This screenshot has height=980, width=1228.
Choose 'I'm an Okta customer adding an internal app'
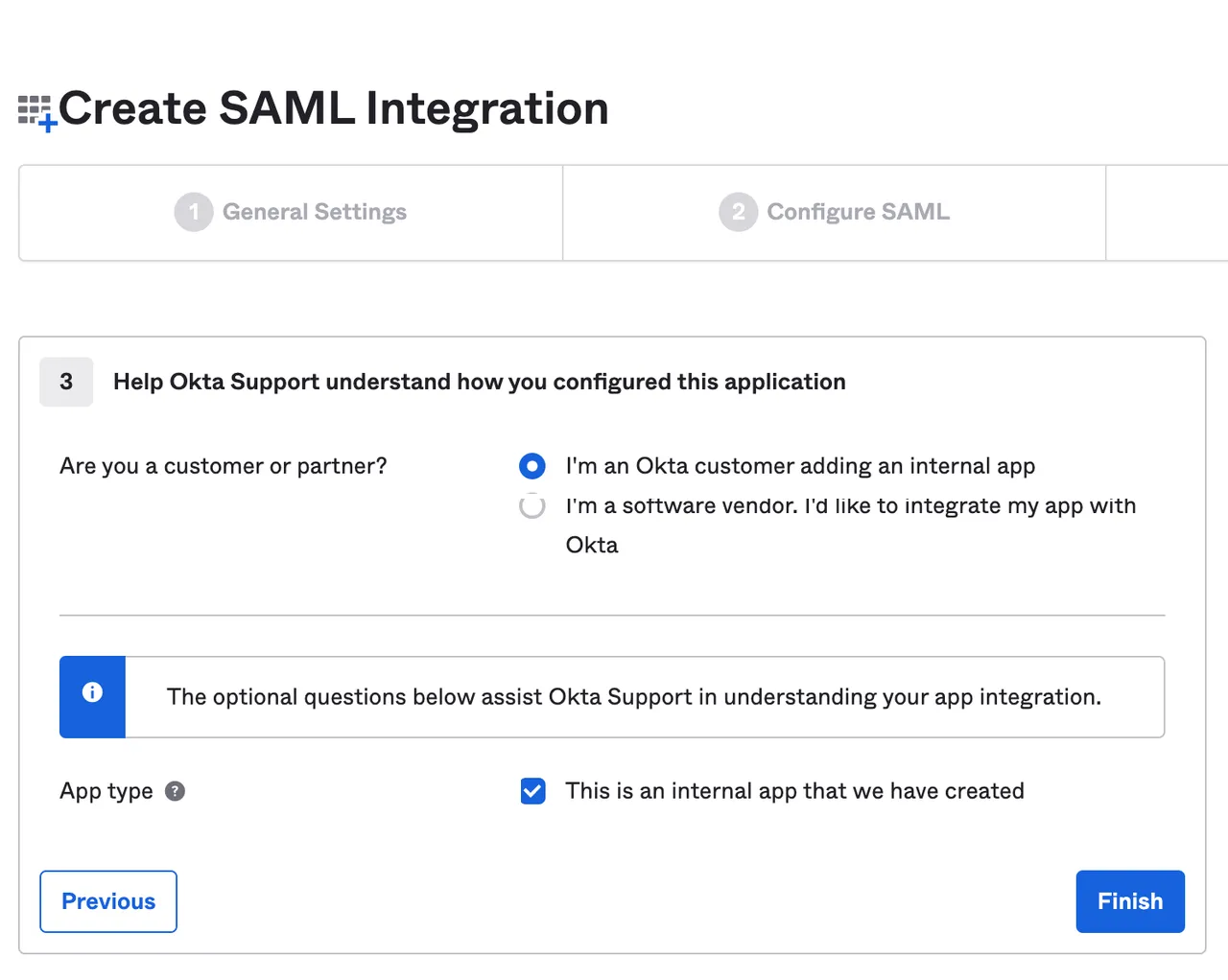[x=532, y=466]
